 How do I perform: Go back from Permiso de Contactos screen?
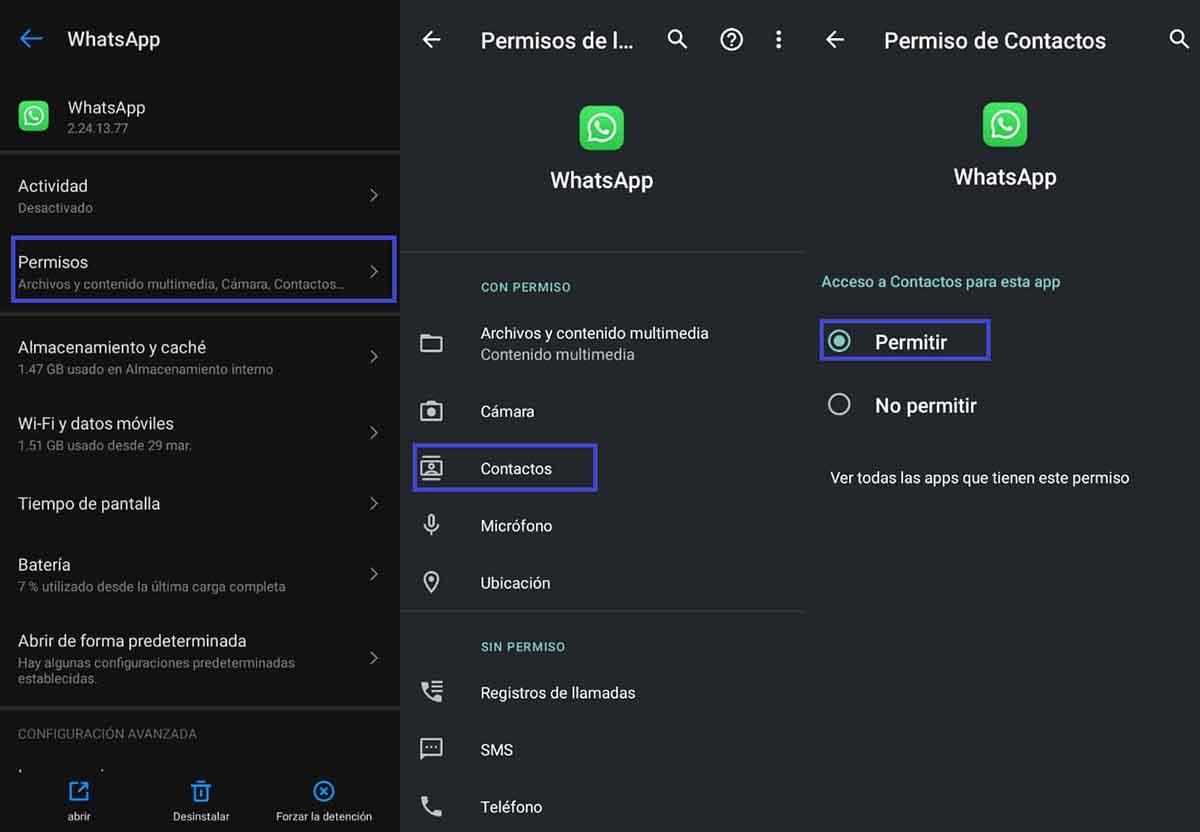pos(835,40)
